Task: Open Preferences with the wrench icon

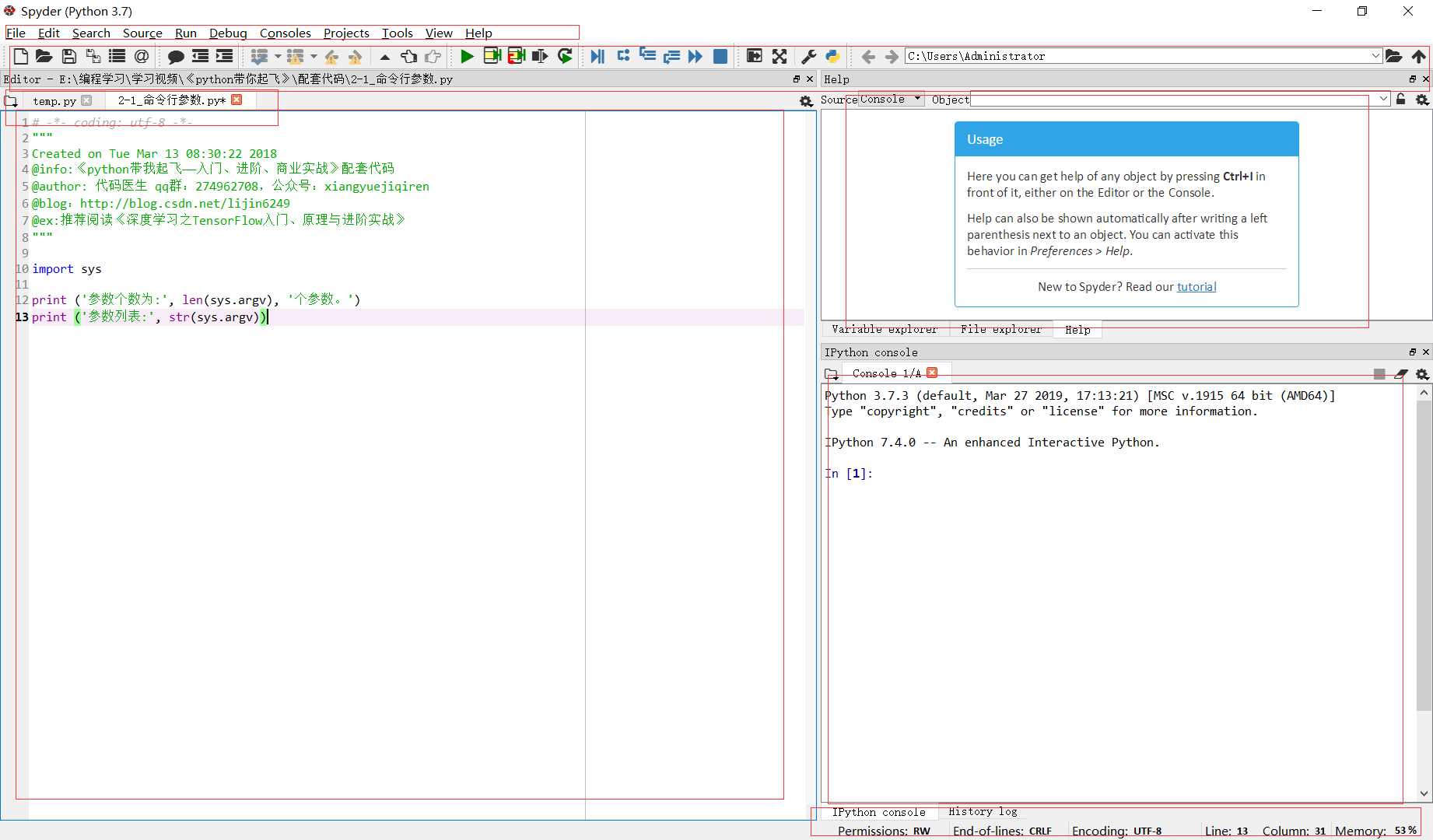Action: [x=808, y=56]
